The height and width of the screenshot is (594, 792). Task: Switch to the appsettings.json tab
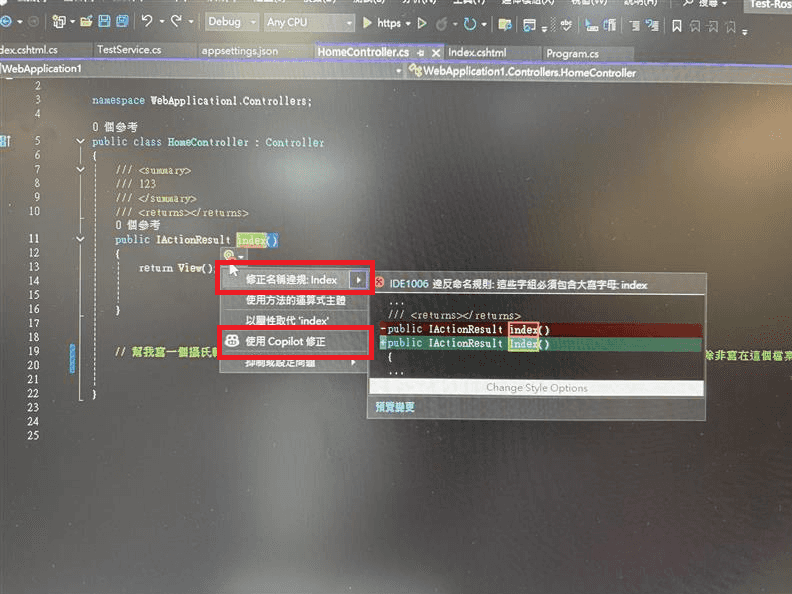coord(239,51)
